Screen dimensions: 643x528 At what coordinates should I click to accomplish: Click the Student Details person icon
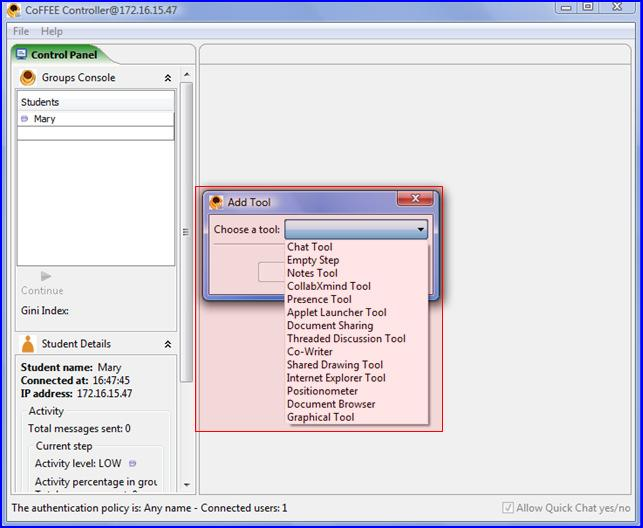(28, 344)
